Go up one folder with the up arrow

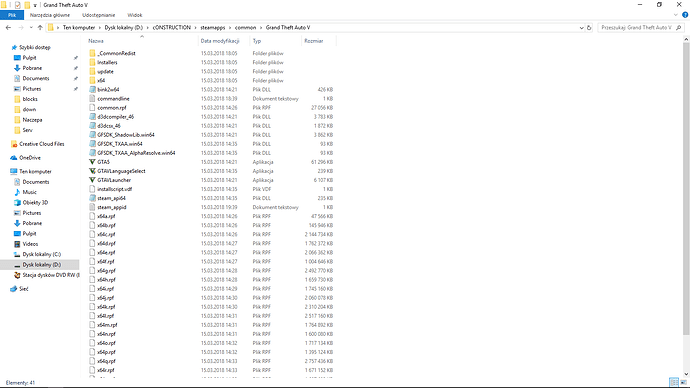coord(40,28)
